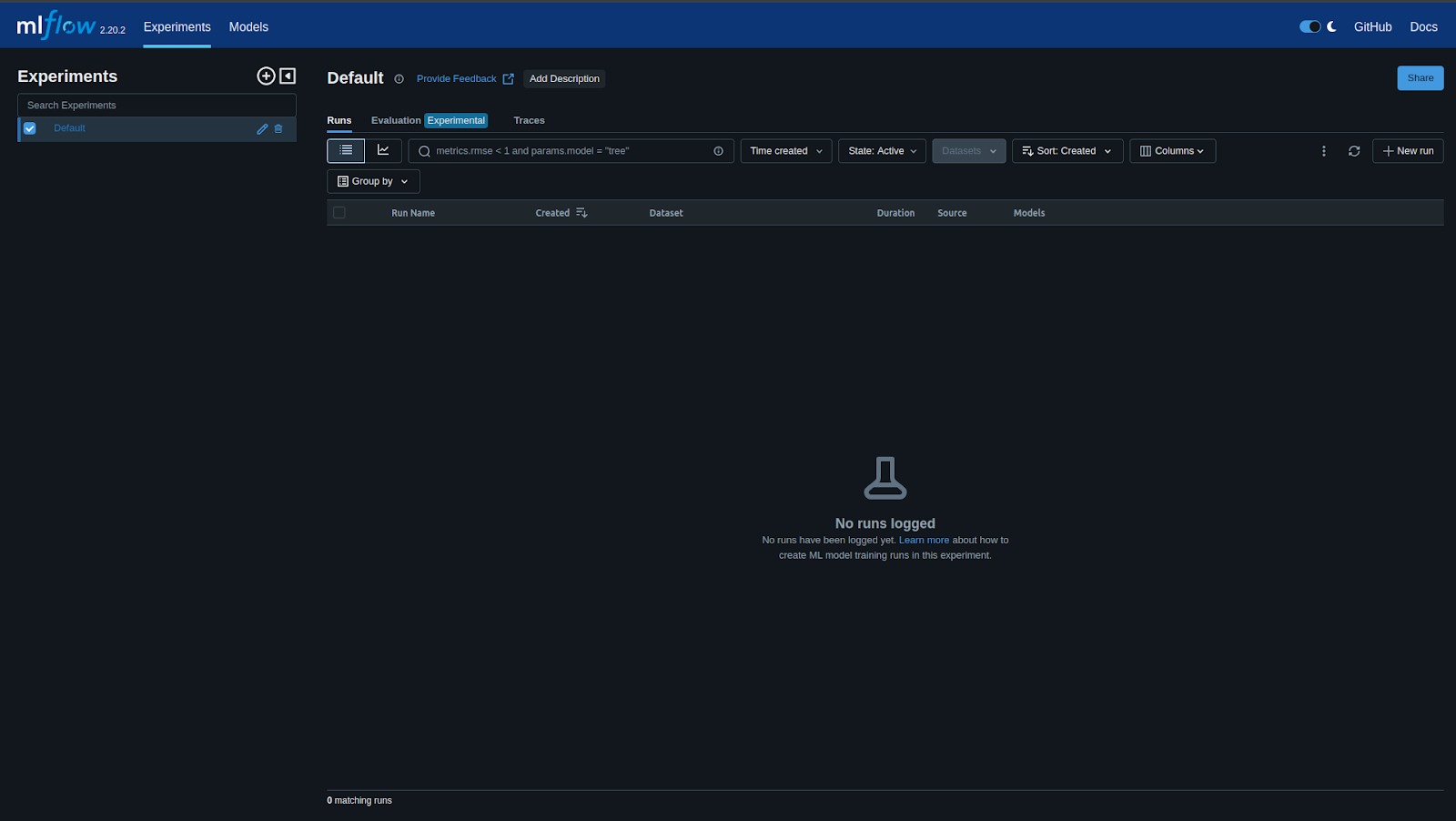The height and width of the screenshot is (821, 1456).
Task: Expand the State: Active dropdown
Action: tap(882, 151)
